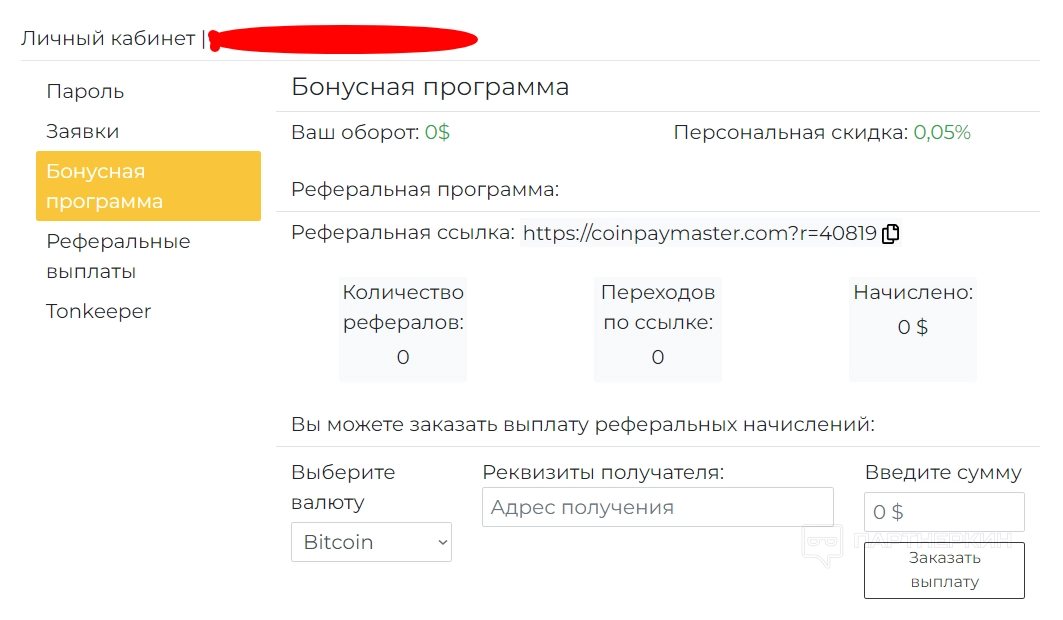Open the Пароль section in the sidebar
The width and height of the screenshot is (1063, 620).
pos(85,91)
